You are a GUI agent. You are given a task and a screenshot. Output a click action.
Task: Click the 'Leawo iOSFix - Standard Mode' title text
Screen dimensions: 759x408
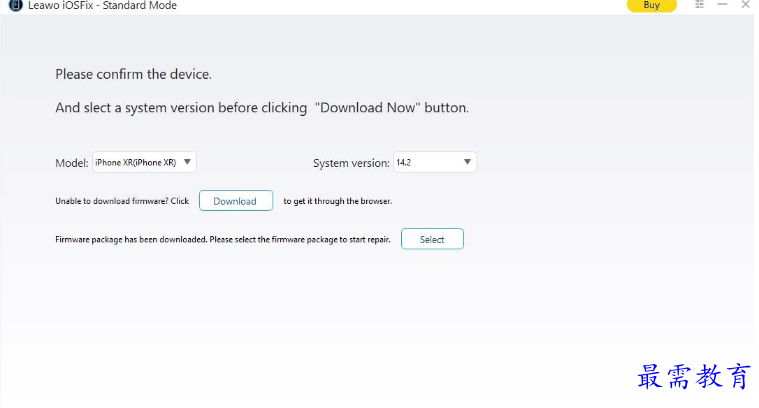pyautogui.click(x=102, y=5)
